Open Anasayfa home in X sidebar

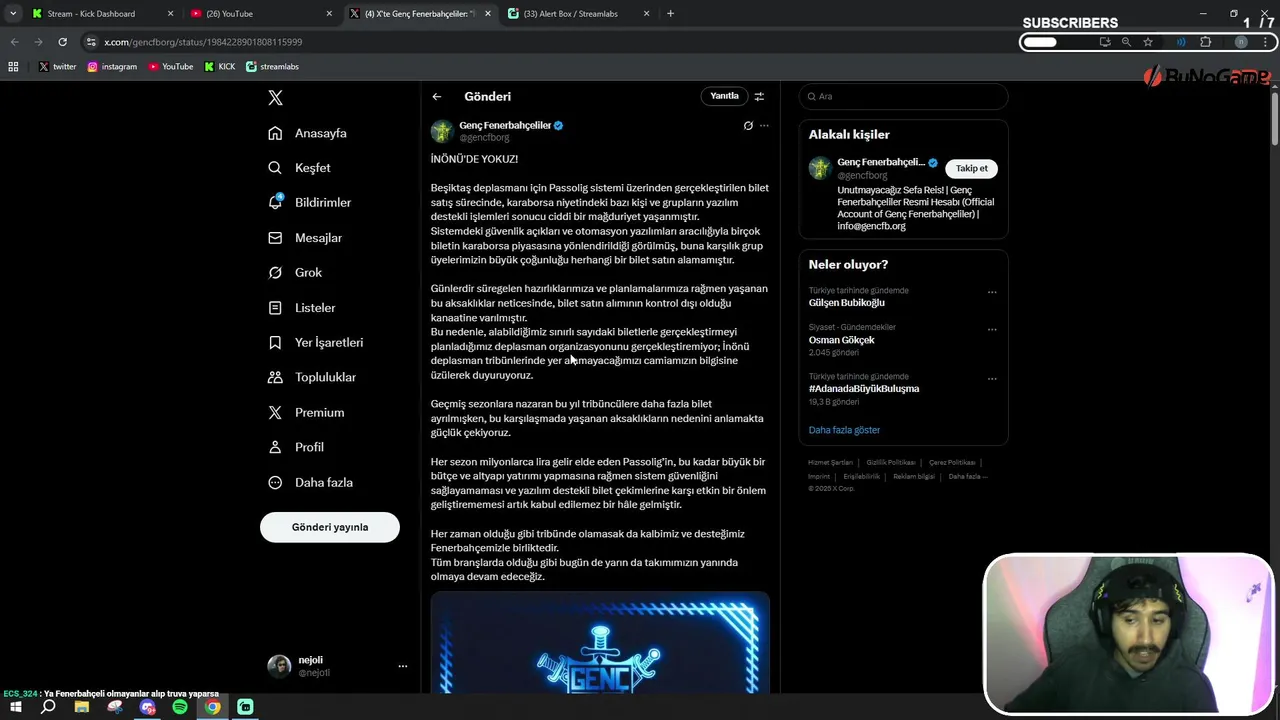click(308, 133)
